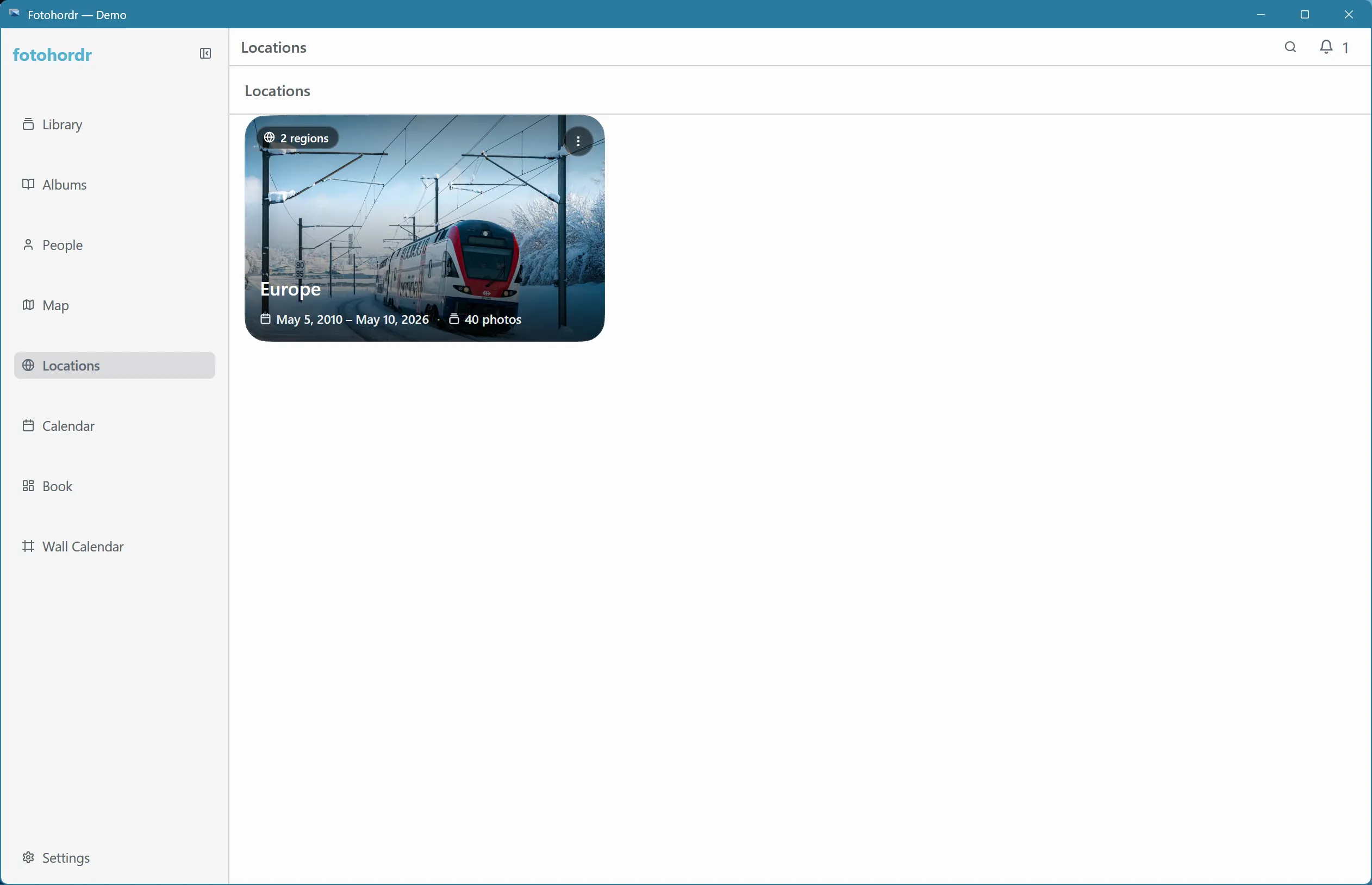Open notifications bell icon
The image size is (1372, 885).
[x=1326, y=47]
